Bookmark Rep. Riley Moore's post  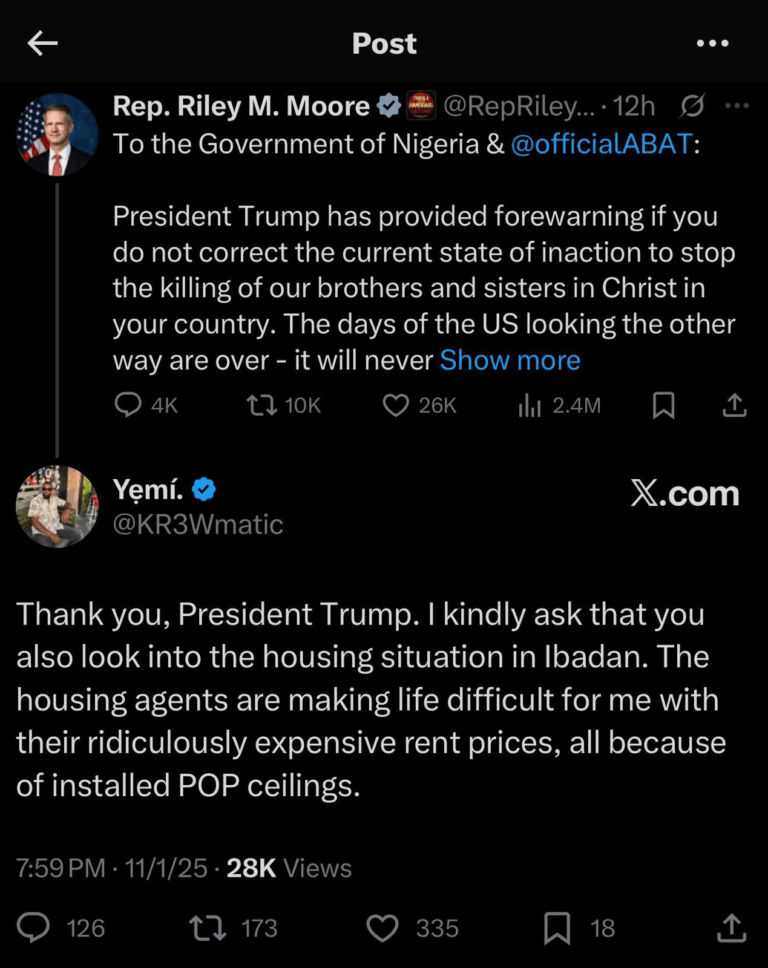point(663,405)
